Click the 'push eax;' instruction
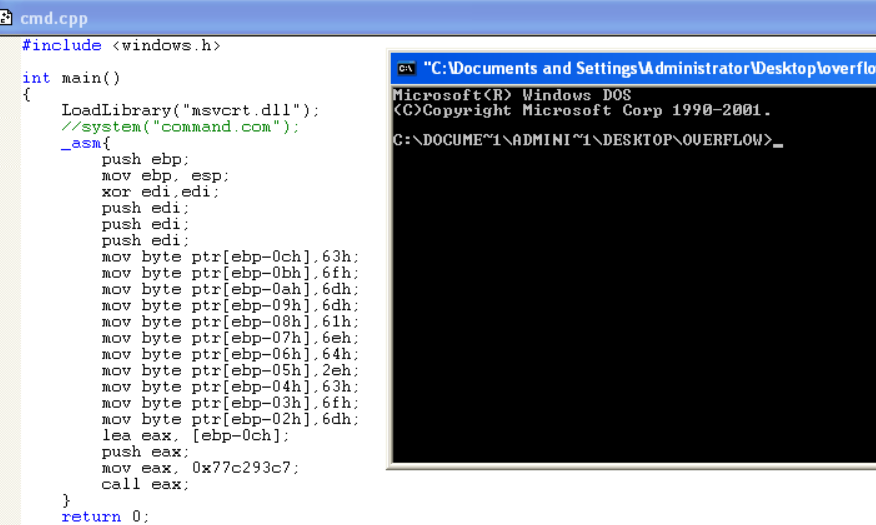This screenshot has height=525, width=876. coord(145,451)
